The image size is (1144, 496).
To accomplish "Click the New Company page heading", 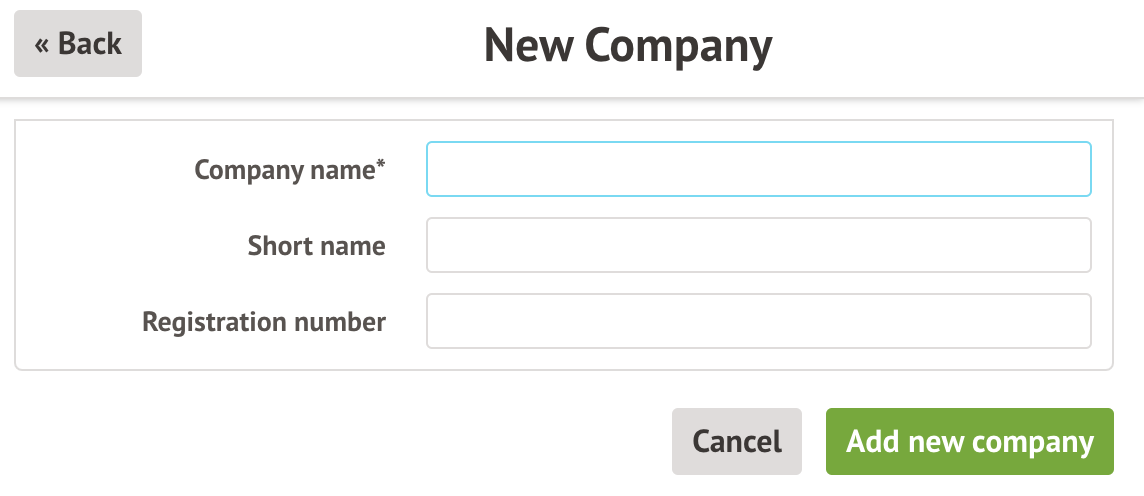I will click(x=628, y=46).
